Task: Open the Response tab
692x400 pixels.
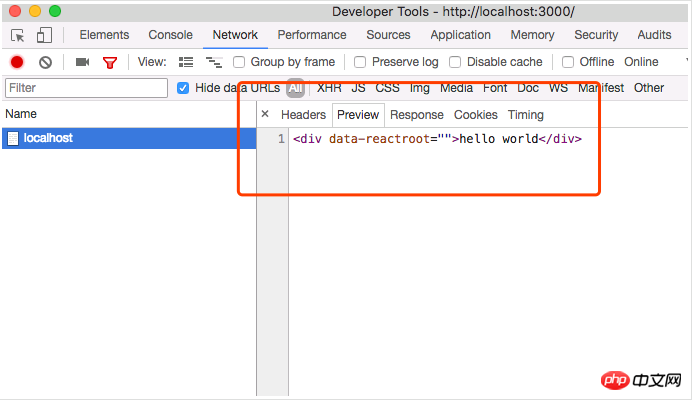Action: coord(417,115)
